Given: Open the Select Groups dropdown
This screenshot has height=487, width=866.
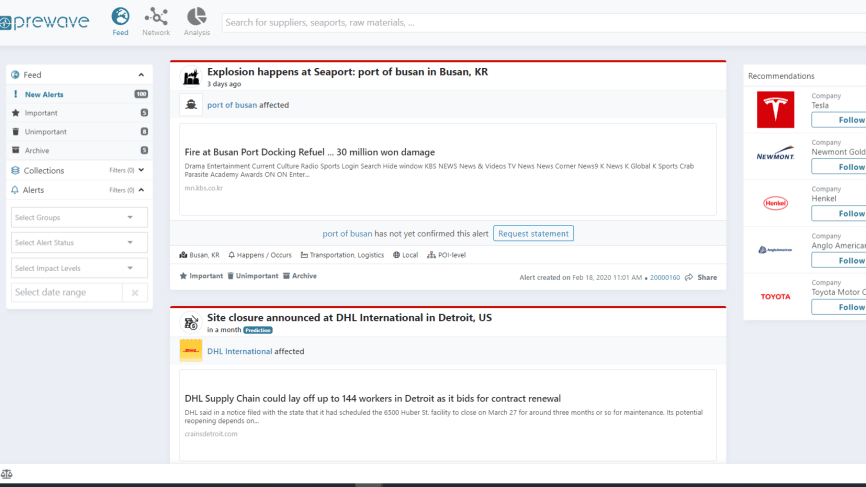Looking at the screenshot, I should [80, 218].
